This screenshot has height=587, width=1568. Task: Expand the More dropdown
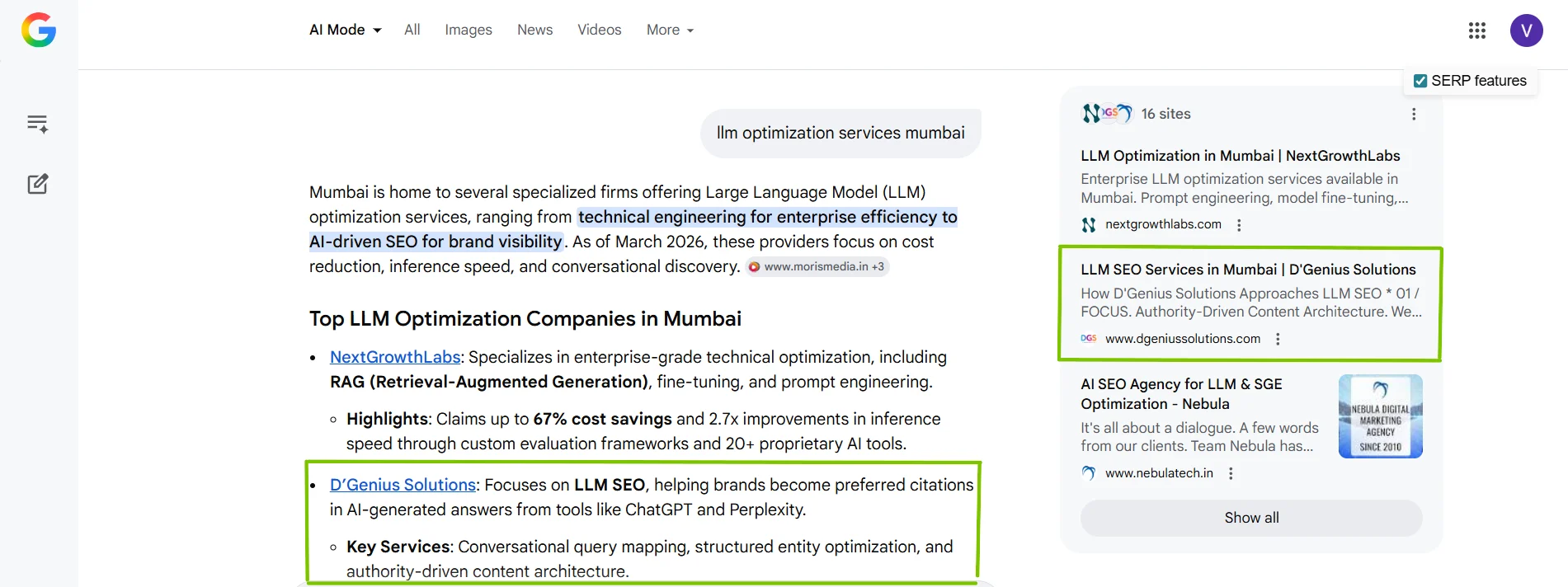tap(670, 30)
